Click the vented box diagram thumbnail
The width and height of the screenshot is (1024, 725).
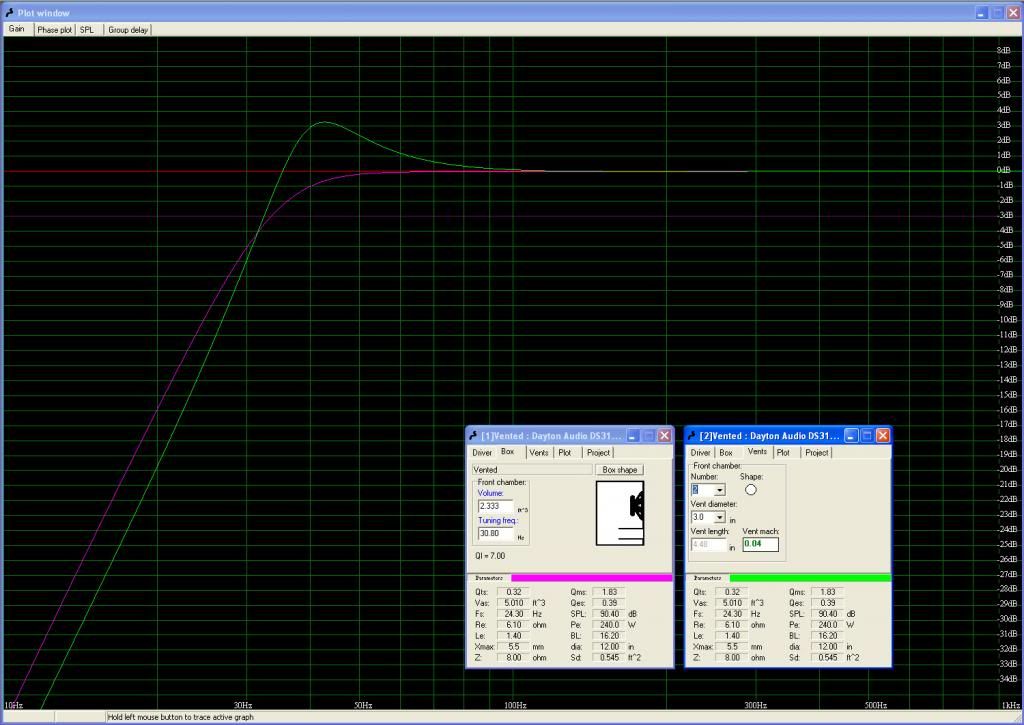pyautogui.click(x=620, y=513)
